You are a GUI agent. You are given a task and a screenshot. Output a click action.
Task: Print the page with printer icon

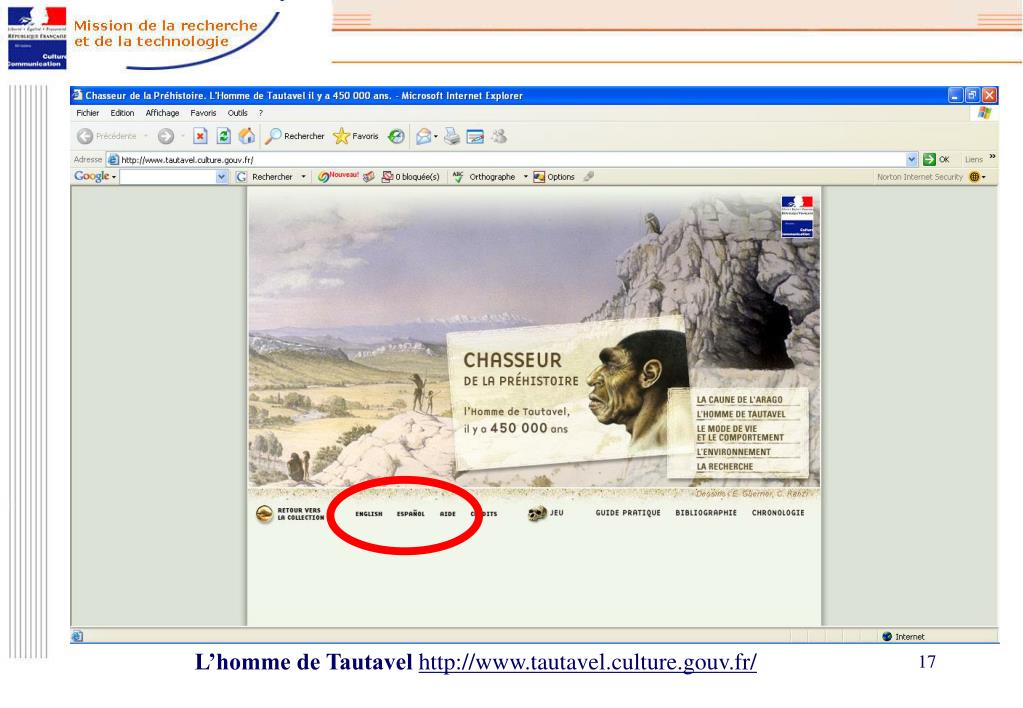coord(451,136)
